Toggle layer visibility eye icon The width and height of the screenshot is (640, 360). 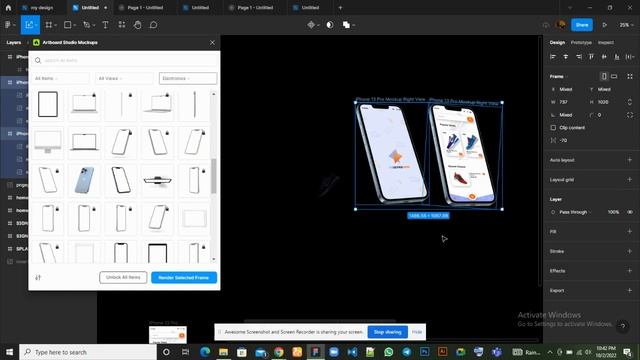tap(630, 212)
